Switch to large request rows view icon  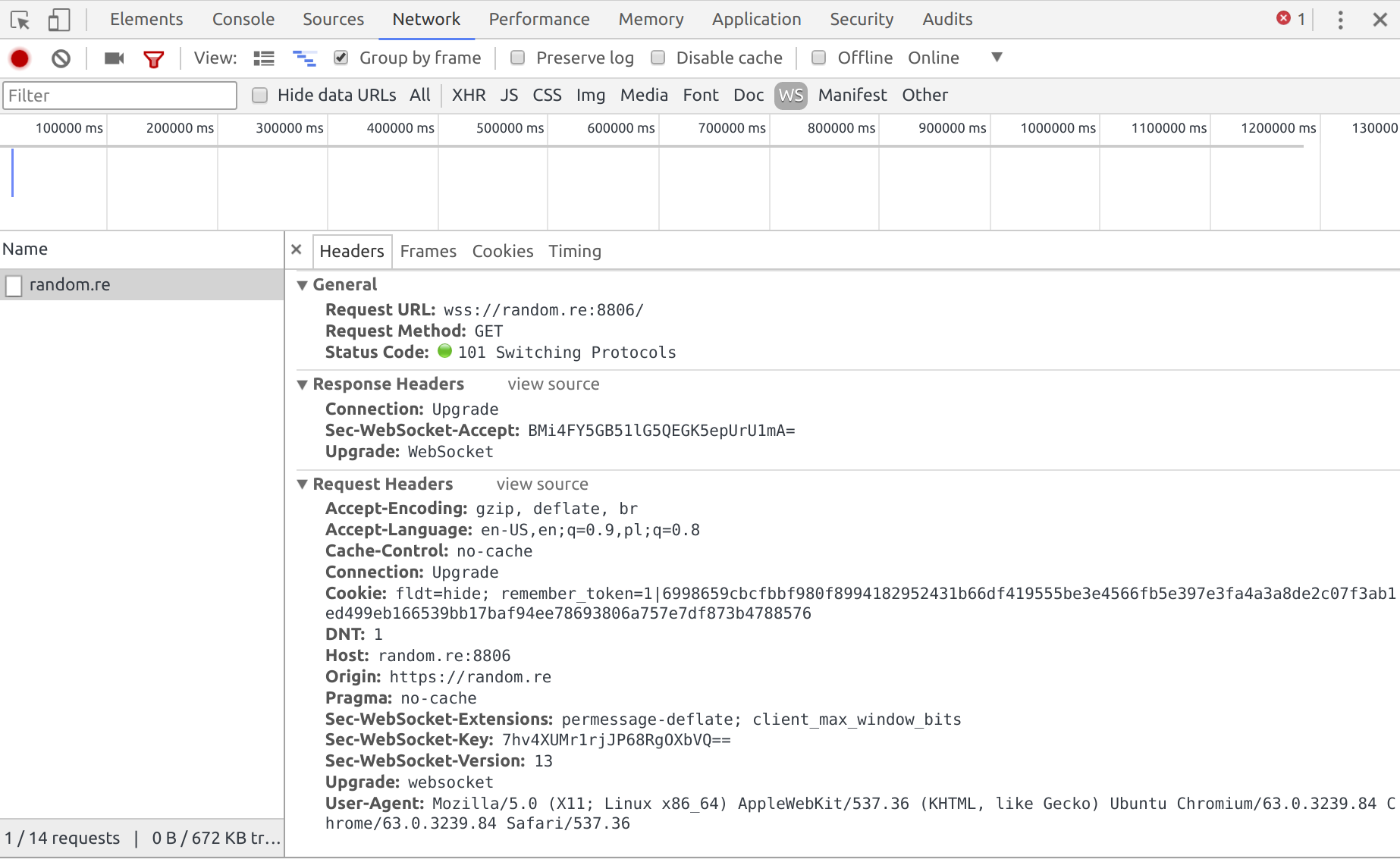[263, 58]
